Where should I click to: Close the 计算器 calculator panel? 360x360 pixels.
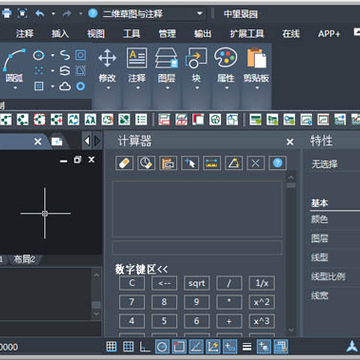point(290,142)
